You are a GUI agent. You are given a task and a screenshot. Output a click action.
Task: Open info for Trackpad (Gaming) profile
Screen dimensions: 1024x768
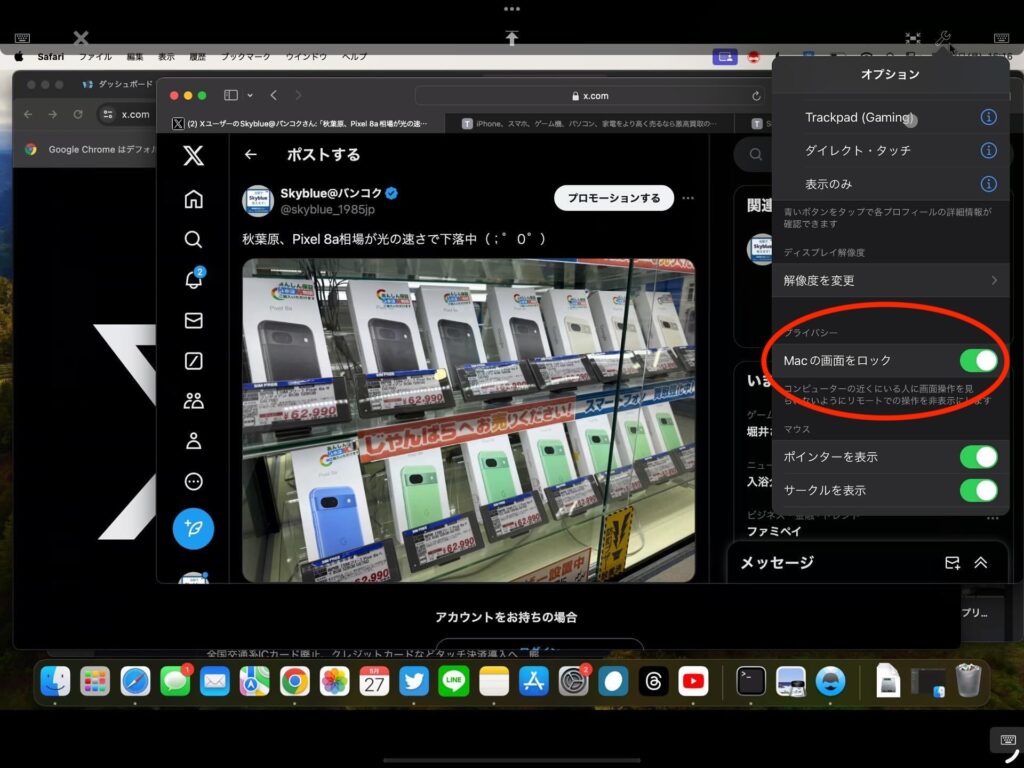pos(989,117)
